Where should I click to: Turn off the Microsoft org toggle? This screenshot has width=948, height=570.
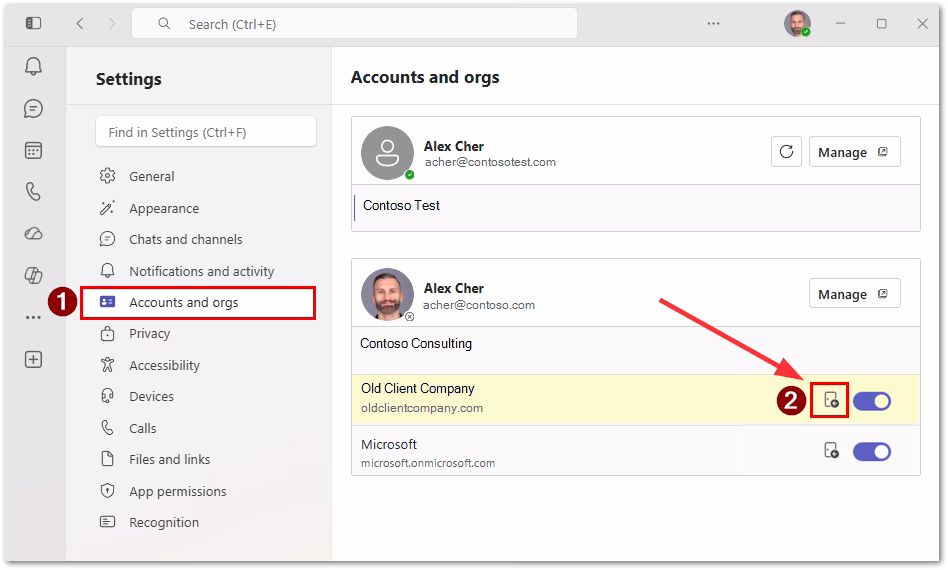(872, 452)
